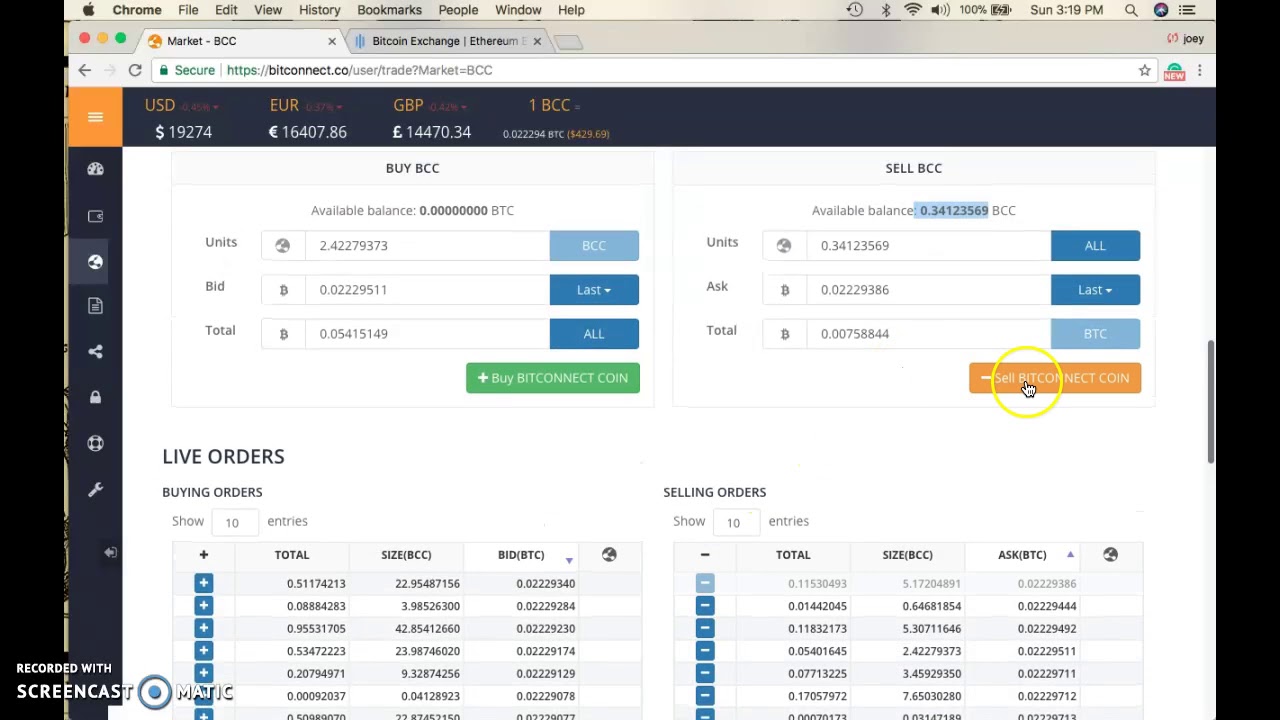The image size is (1280, 720).
Task: Open the document icon in sidebar
Action: click(x=95, y=306)
